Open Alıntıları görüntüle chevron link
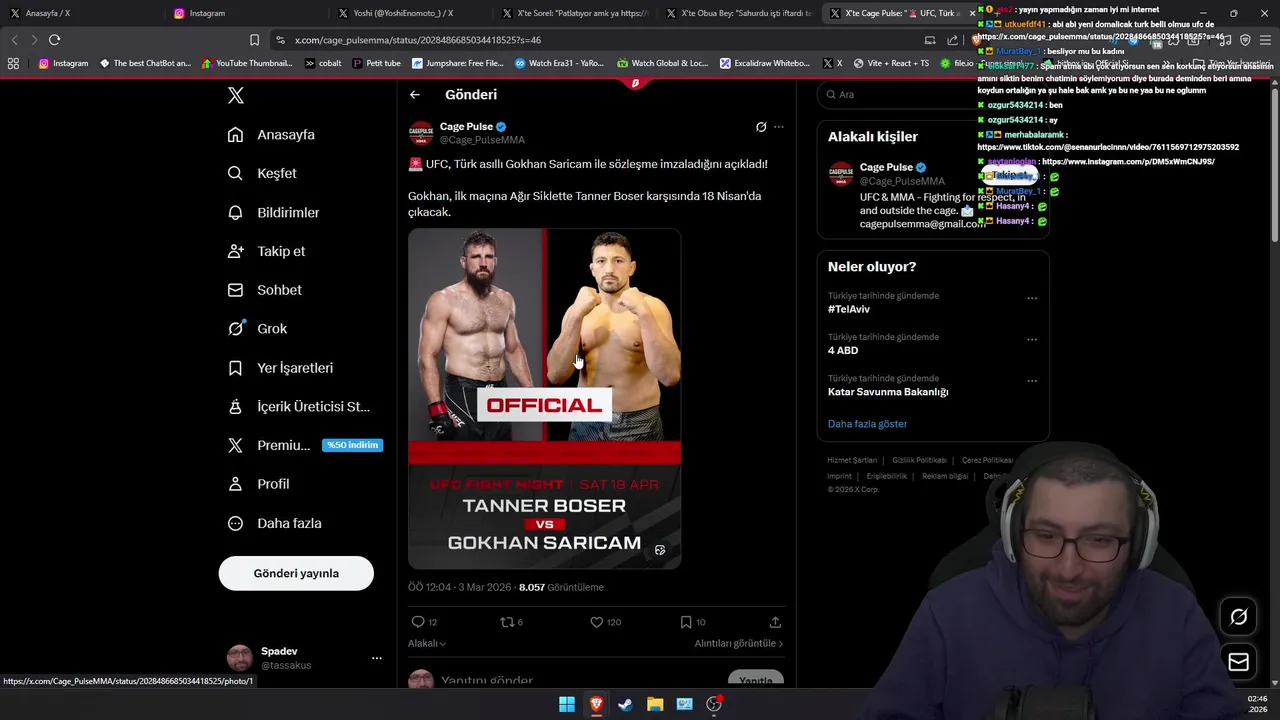 pos(739,644)
